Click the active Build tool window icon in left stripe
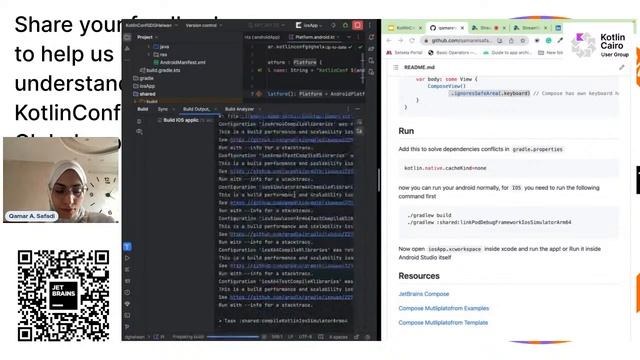 [127, 247]
